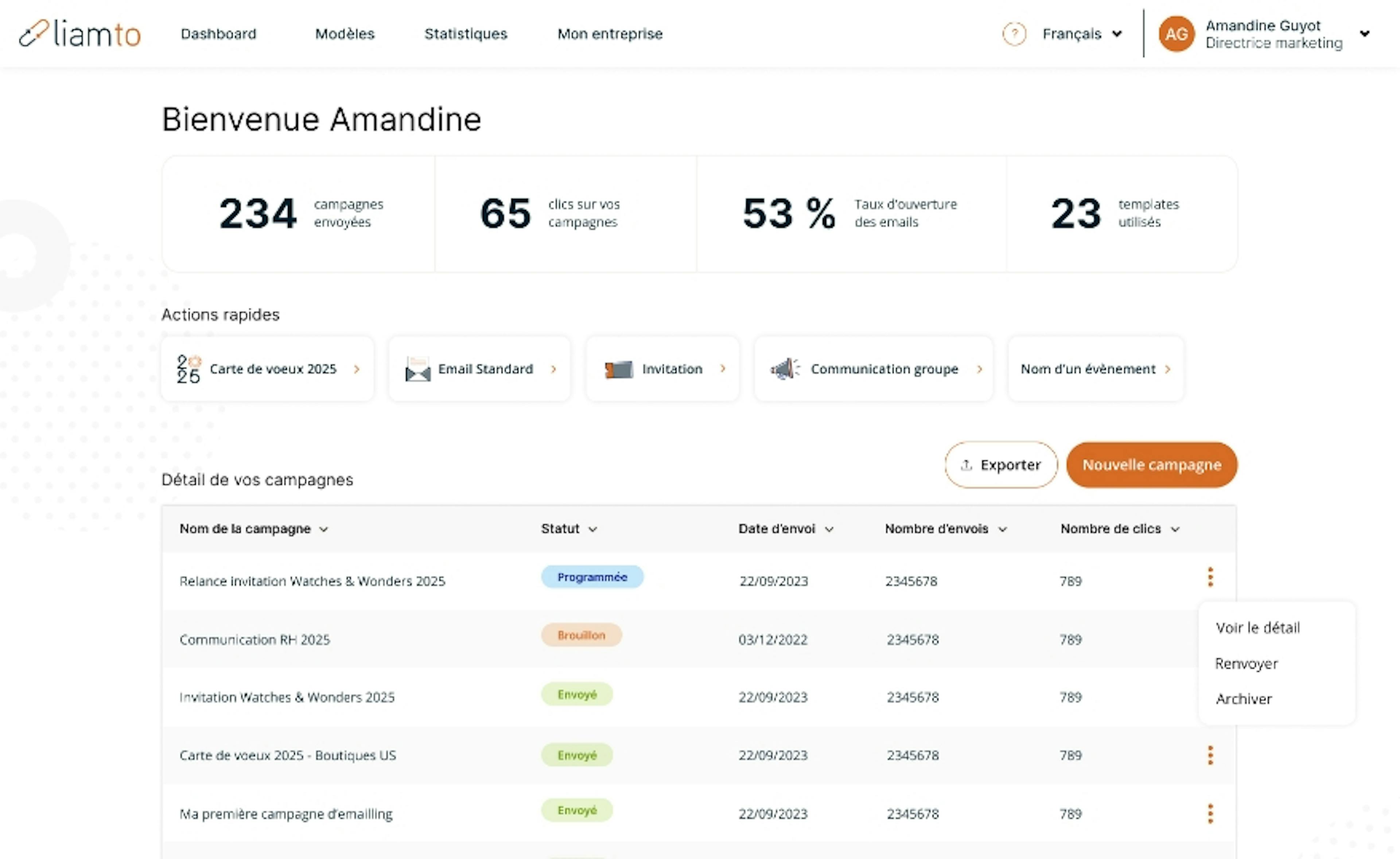Click the export upload icon

coord(966,465)
